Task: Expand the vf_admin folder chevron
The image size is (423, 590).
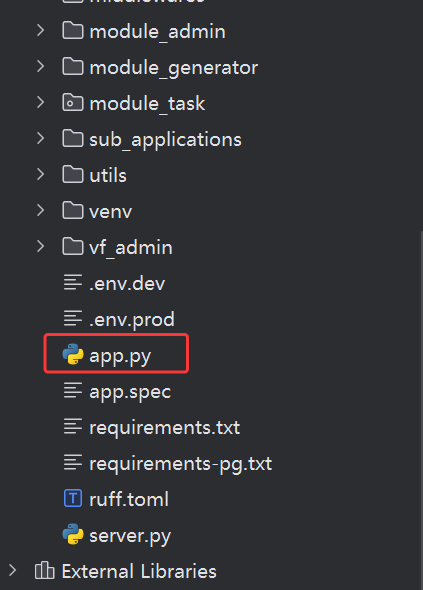Action: (41, 246)
